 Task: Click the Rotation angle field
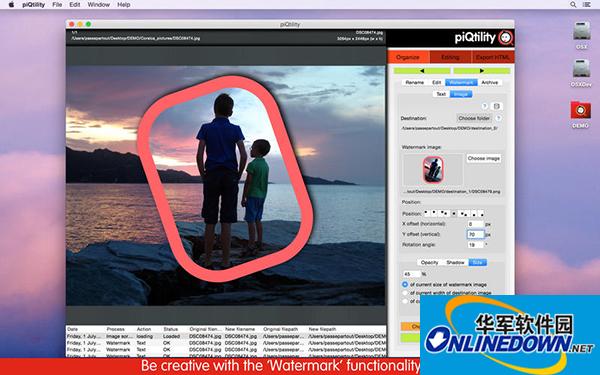475,245
